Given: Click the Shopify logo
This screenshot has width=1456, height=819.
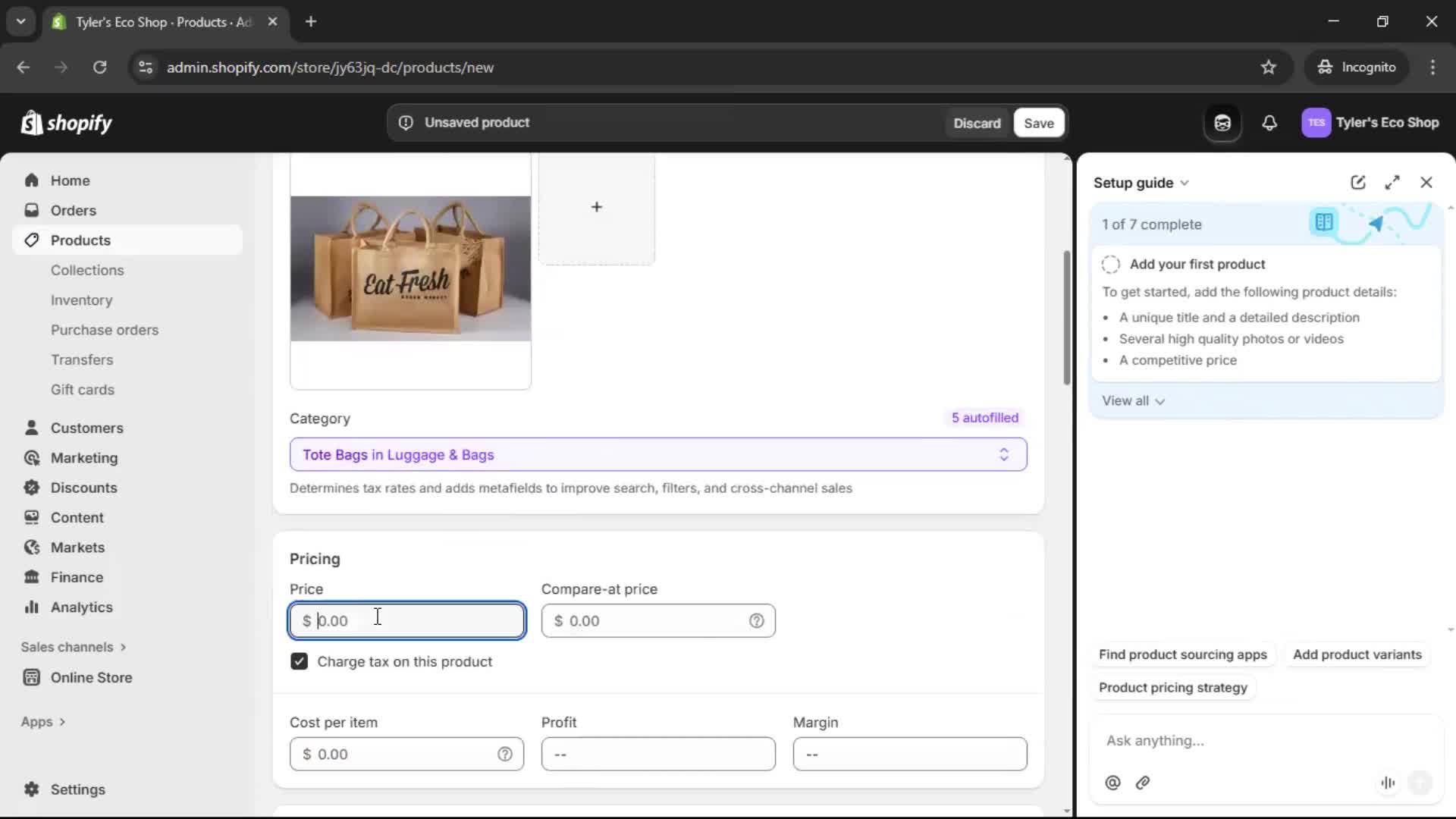Looking at the screenshot, I should (67, 123).
